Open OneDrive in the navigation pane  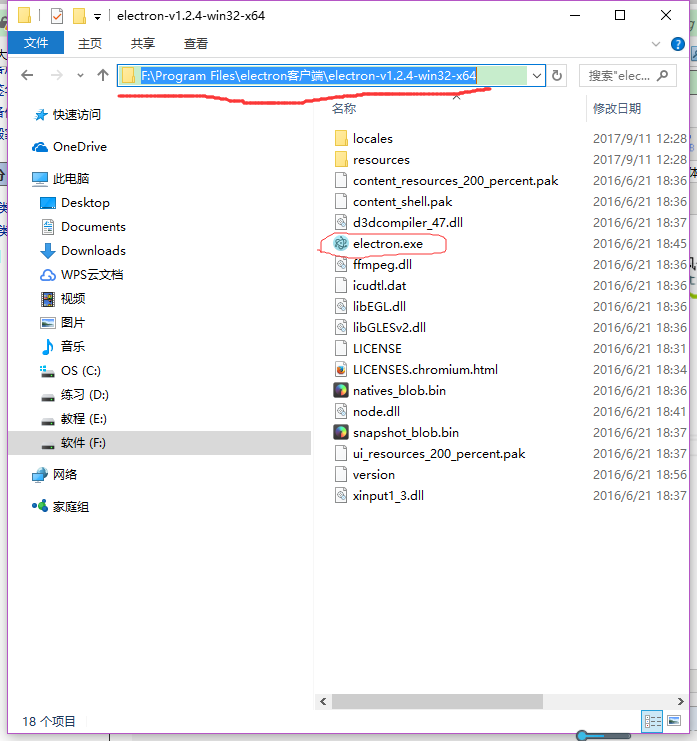[x=79, y=147]
